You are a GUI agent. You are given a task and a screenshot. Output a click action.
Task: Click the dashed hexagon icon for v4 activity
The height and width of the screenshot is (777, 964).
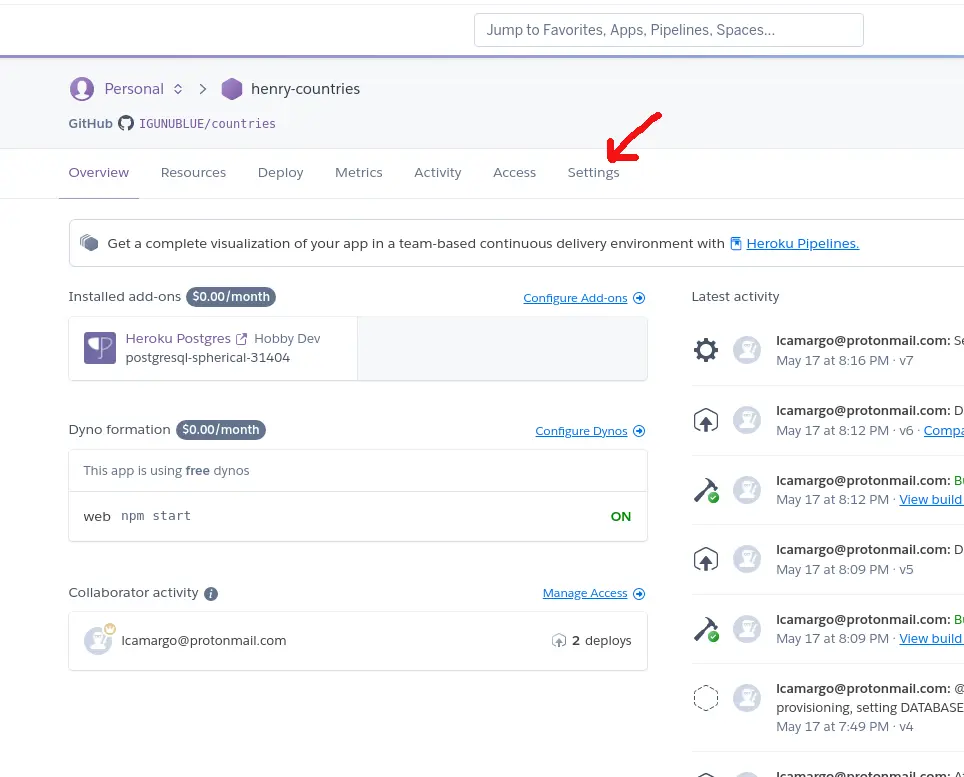pos(706,698)
